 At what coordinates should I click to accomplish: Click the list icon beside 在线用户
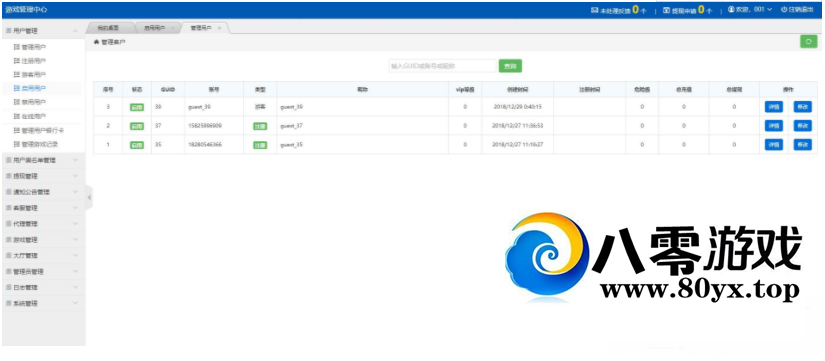click(17, 116)
